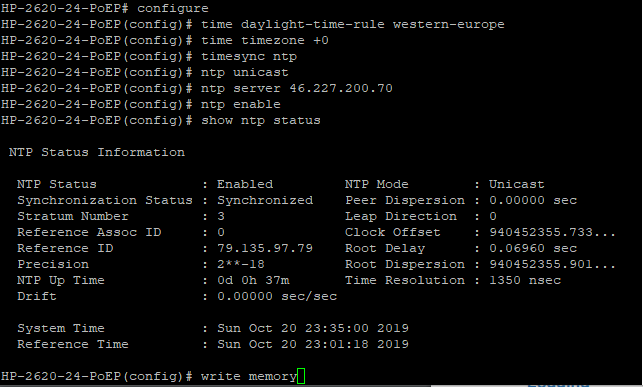Click the 'Peer Dispersion' label

click(x=405, y=200)
